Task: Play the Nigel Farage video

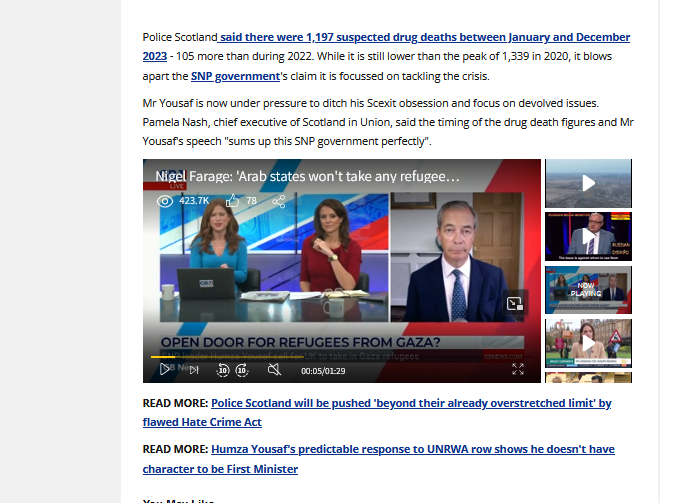Action: 164,369
